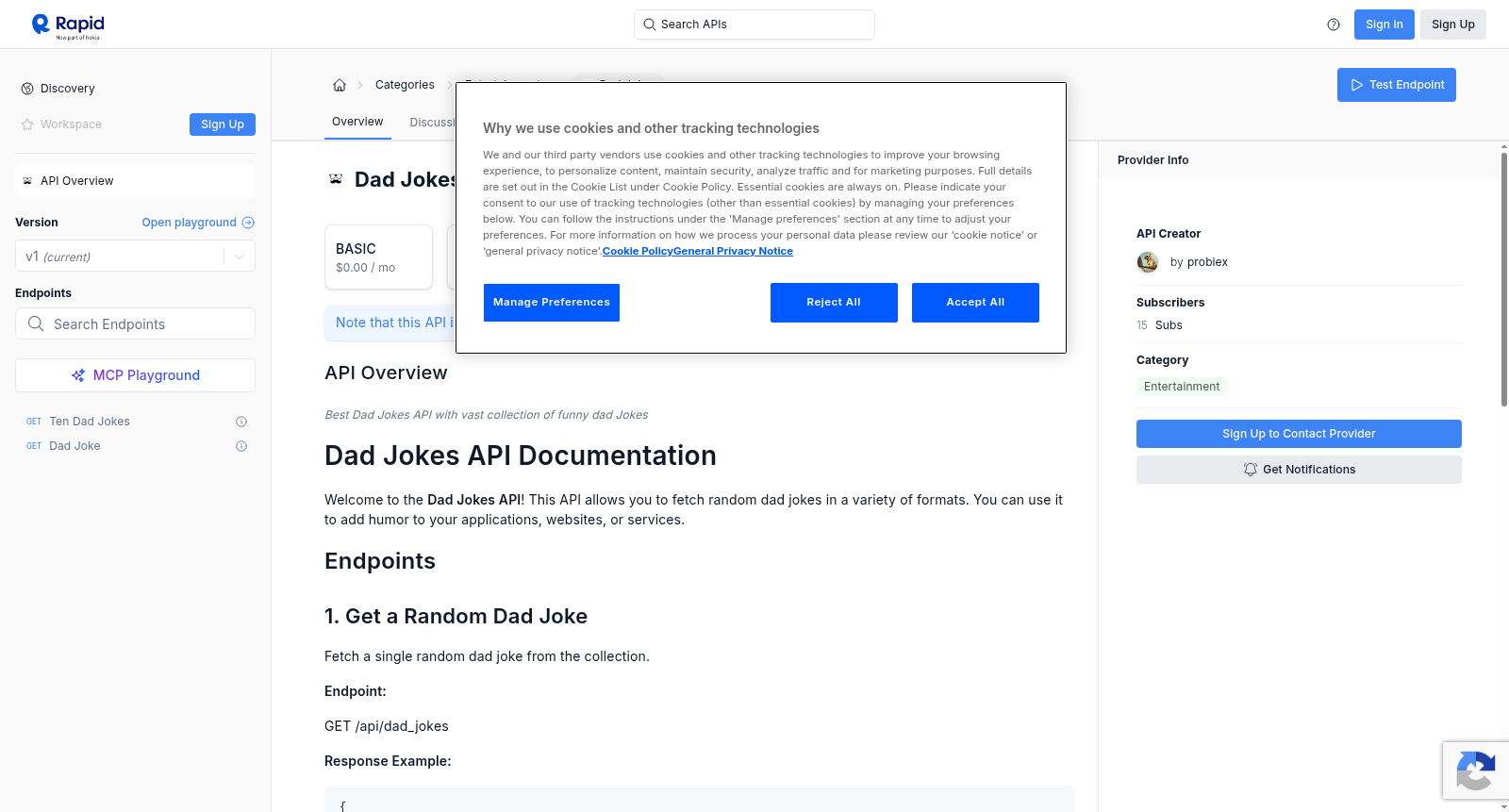The width and height of the screenshot is (1509, 812).
Task: Click Sign Up in header
Action: coord(1452,25)
